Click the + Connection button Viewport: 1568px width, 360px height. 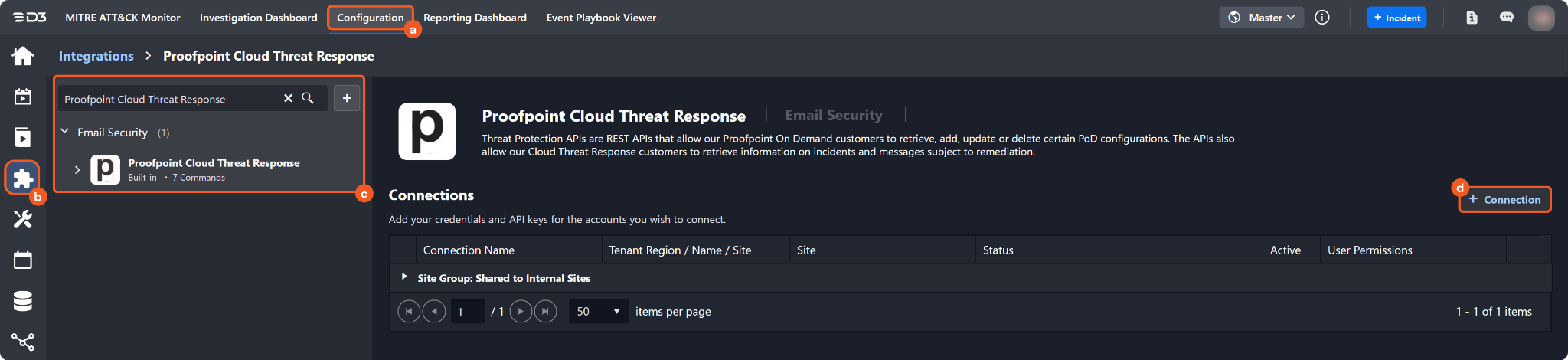1504,199
